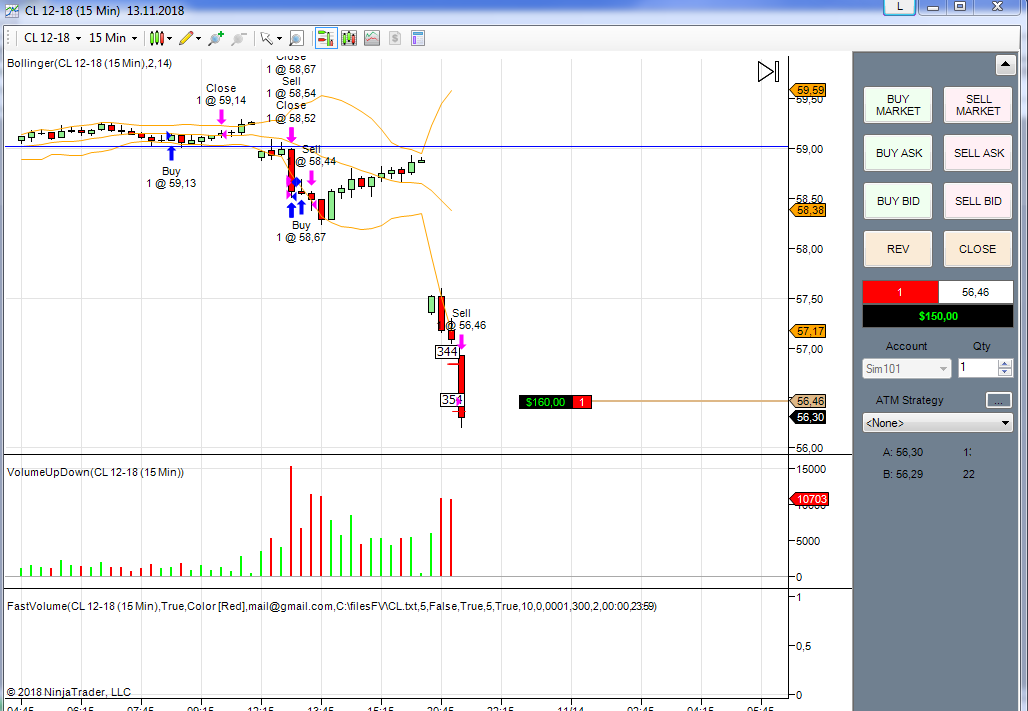Click the 344 boxed value on chart
This screenshot has width=1028, height=711.
pos(446,352)
